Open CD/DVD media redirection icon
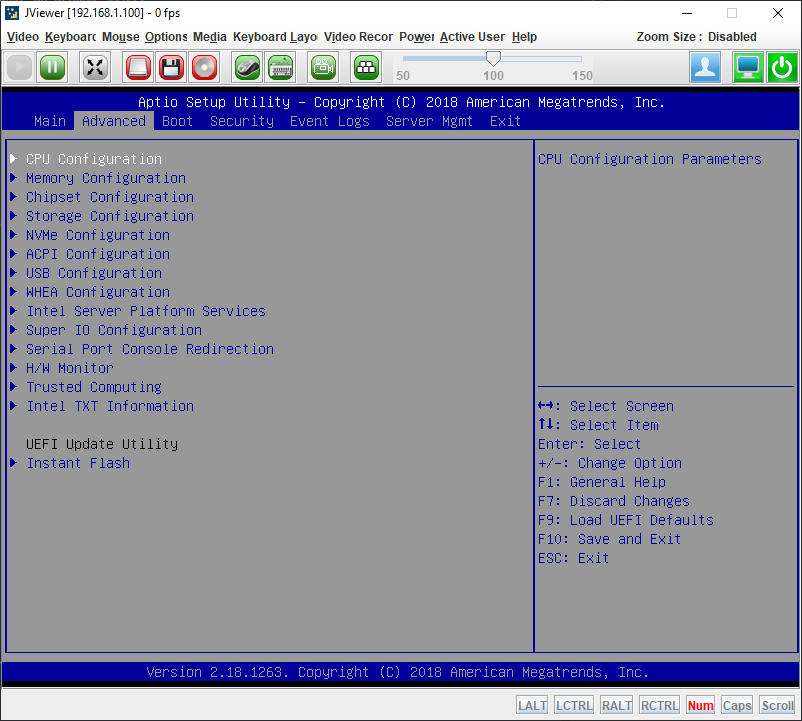 pos(205,67)
